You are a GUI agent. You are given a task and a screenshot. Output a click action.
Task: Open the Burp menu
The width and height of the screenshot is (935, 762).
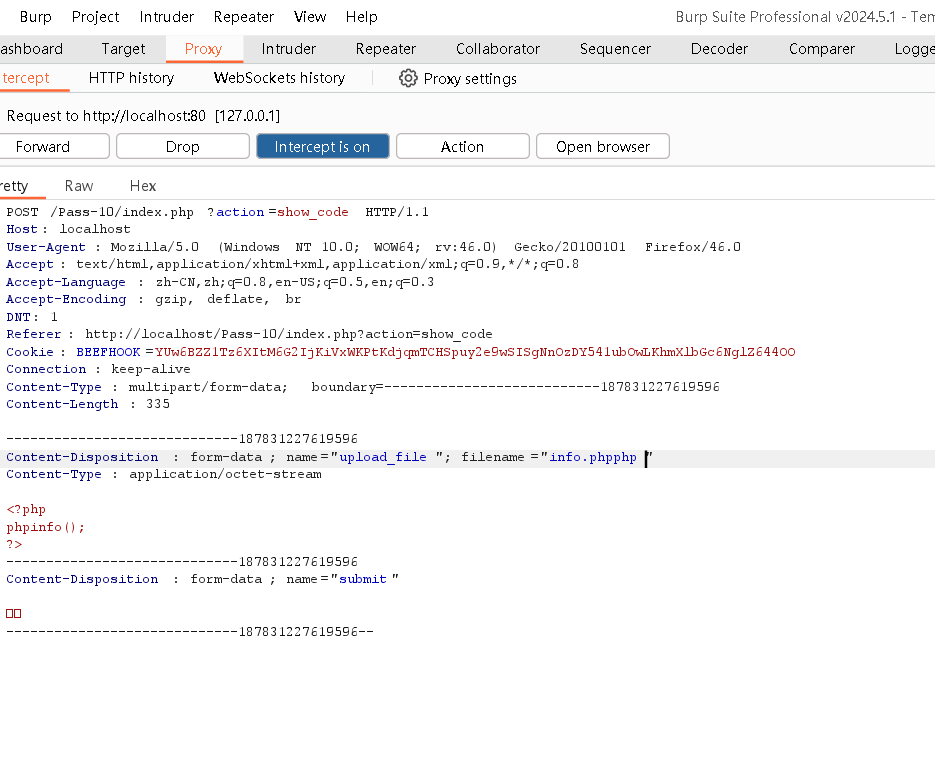pyautogui.click(x=36, y=17)
